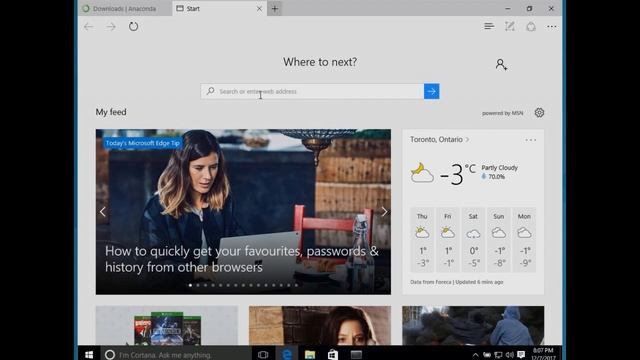Select Fri forecast column
The image size is (640, 360).
[x=448, y=240]
